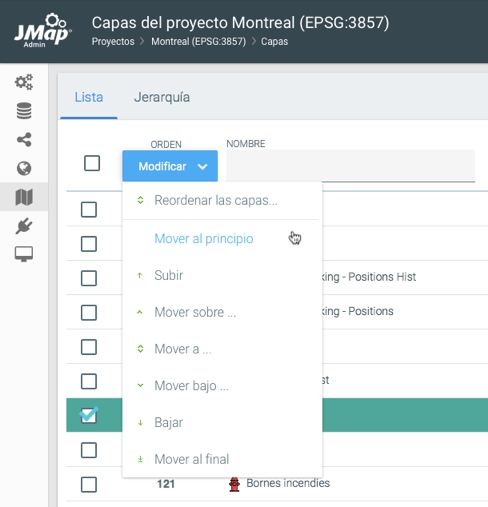Choose Mover al final menu entry
Viewport: 488px width, 507px height.
pos(192,459)
